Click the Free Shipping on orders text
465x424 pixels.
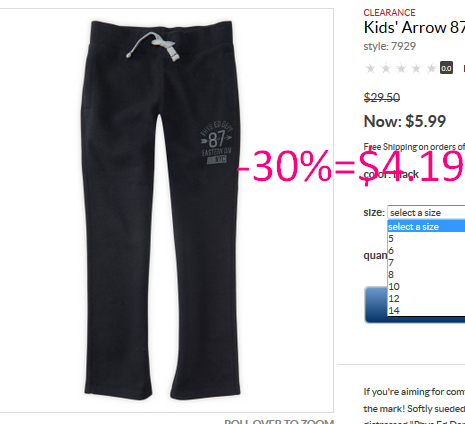pyautogui.click(x=414, y=147)
